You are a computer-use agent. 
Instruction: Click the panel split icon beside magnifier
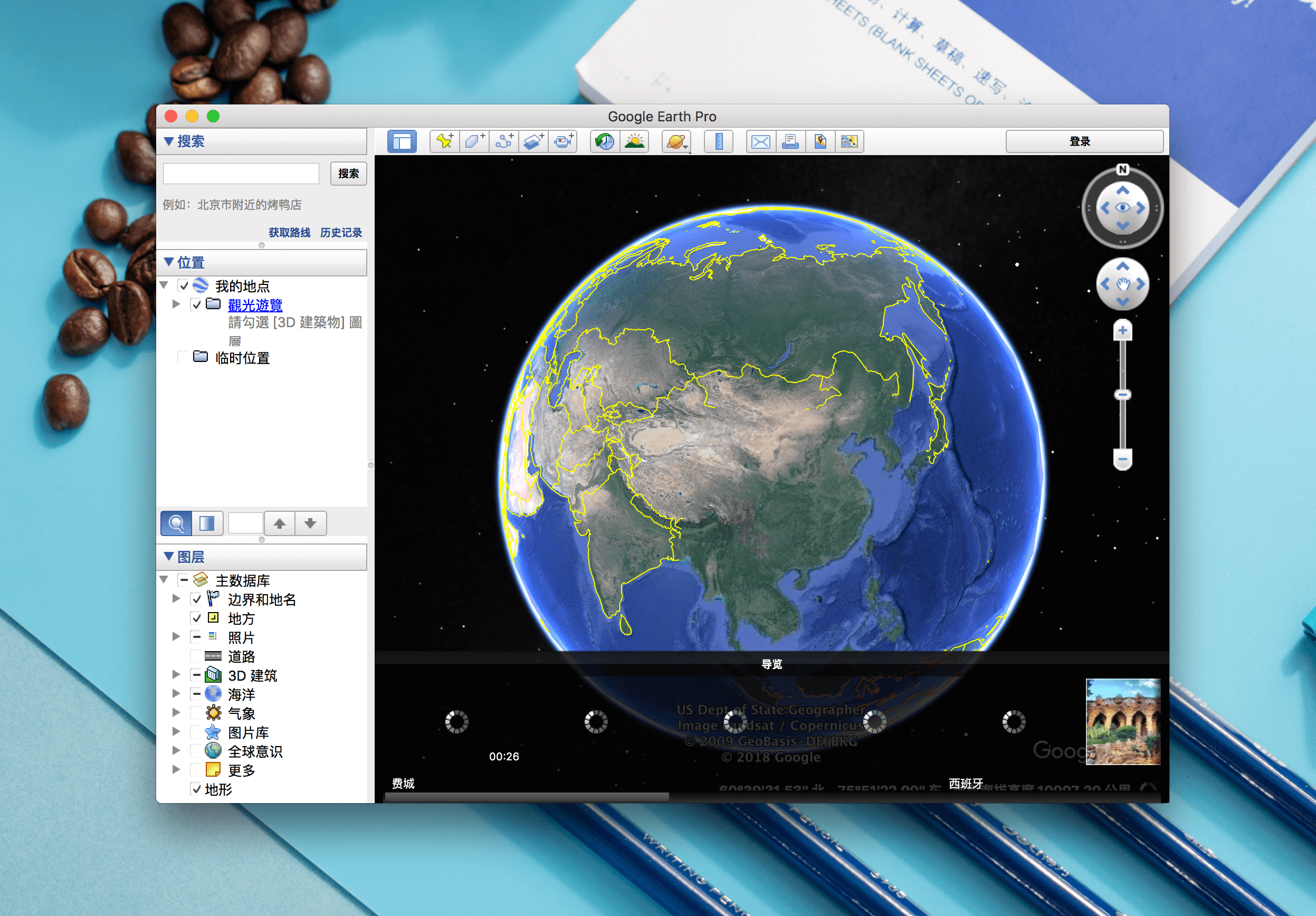(x=207, y=523)
